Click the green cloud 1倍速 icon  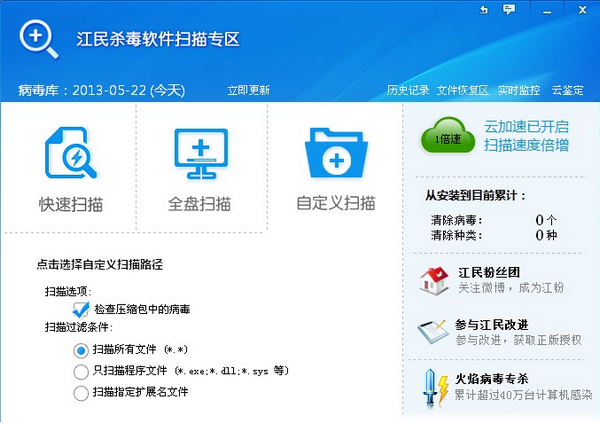point(448,136)
